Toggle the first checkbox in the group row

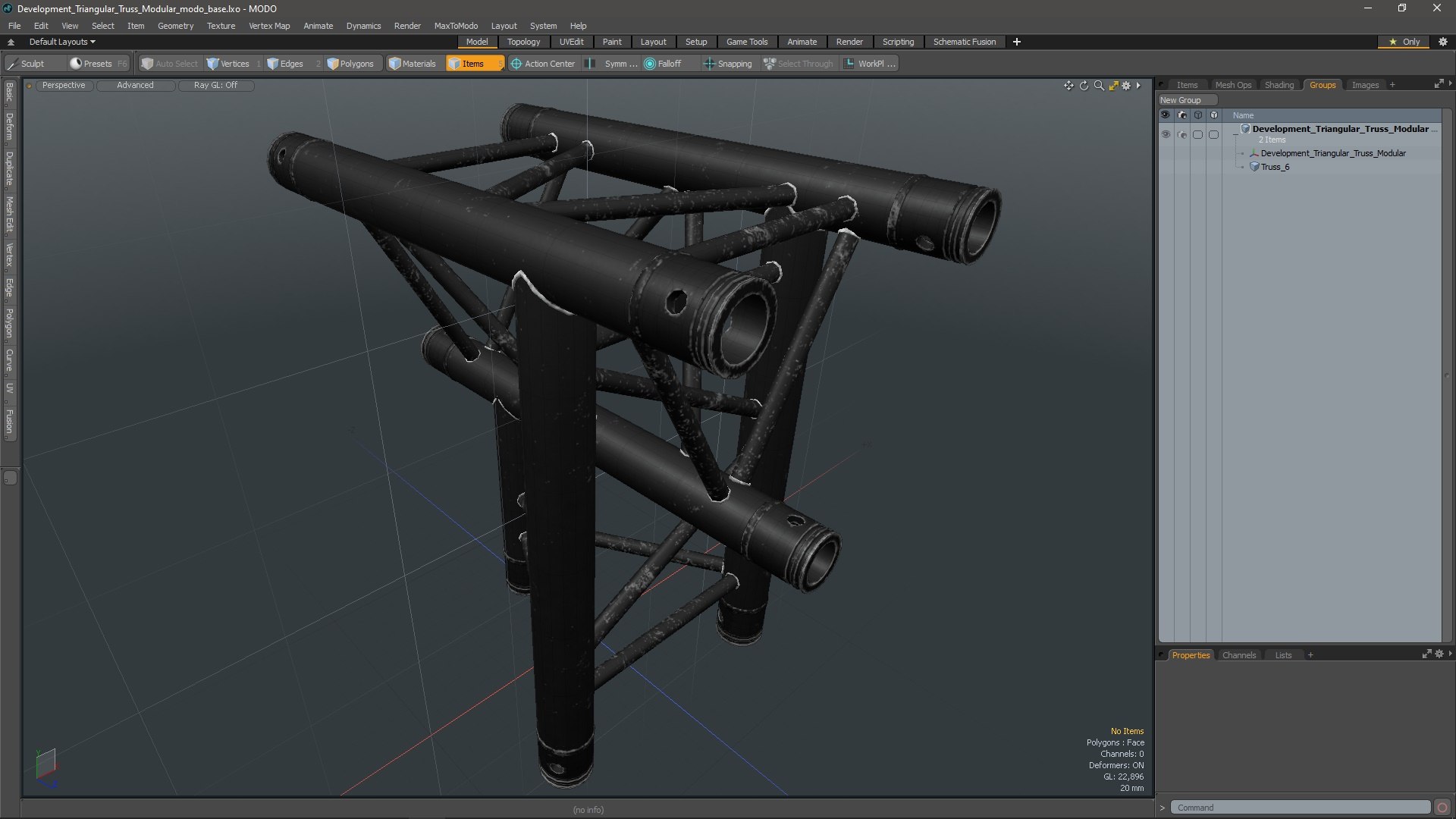click(x=1197, y=134)
